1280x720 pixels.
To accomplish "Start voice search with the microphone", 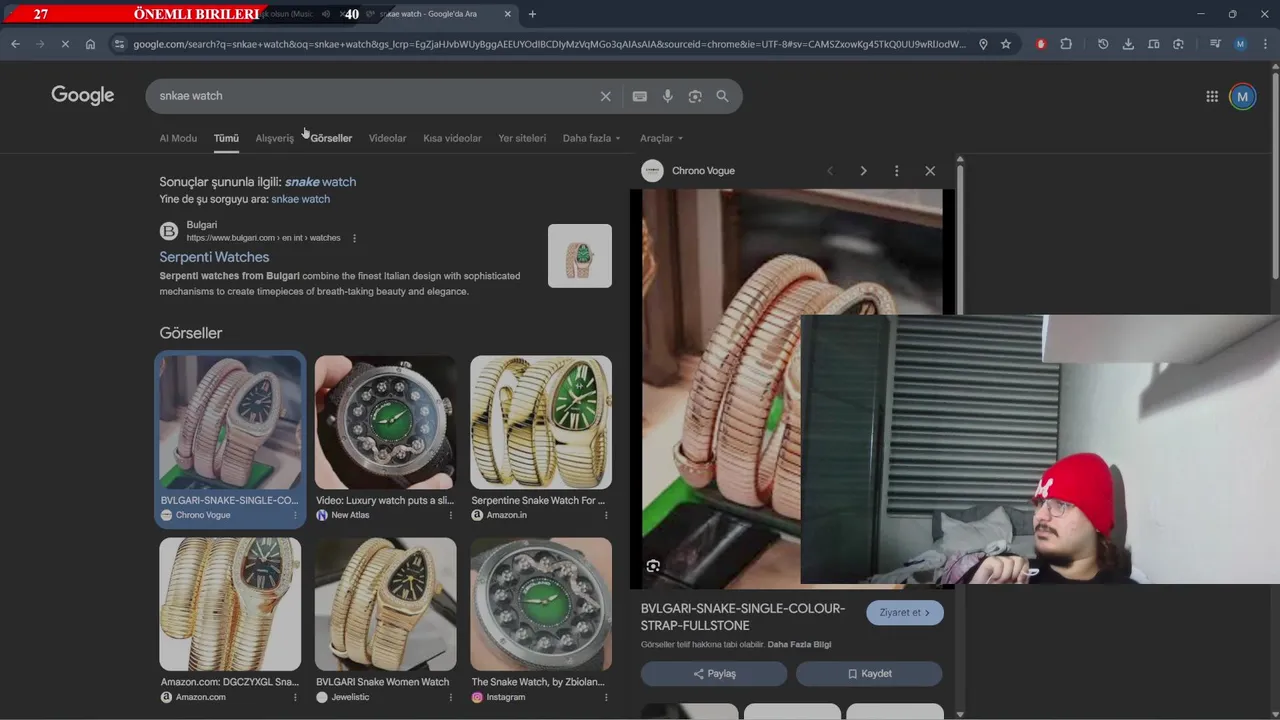I will pos(668,96).
